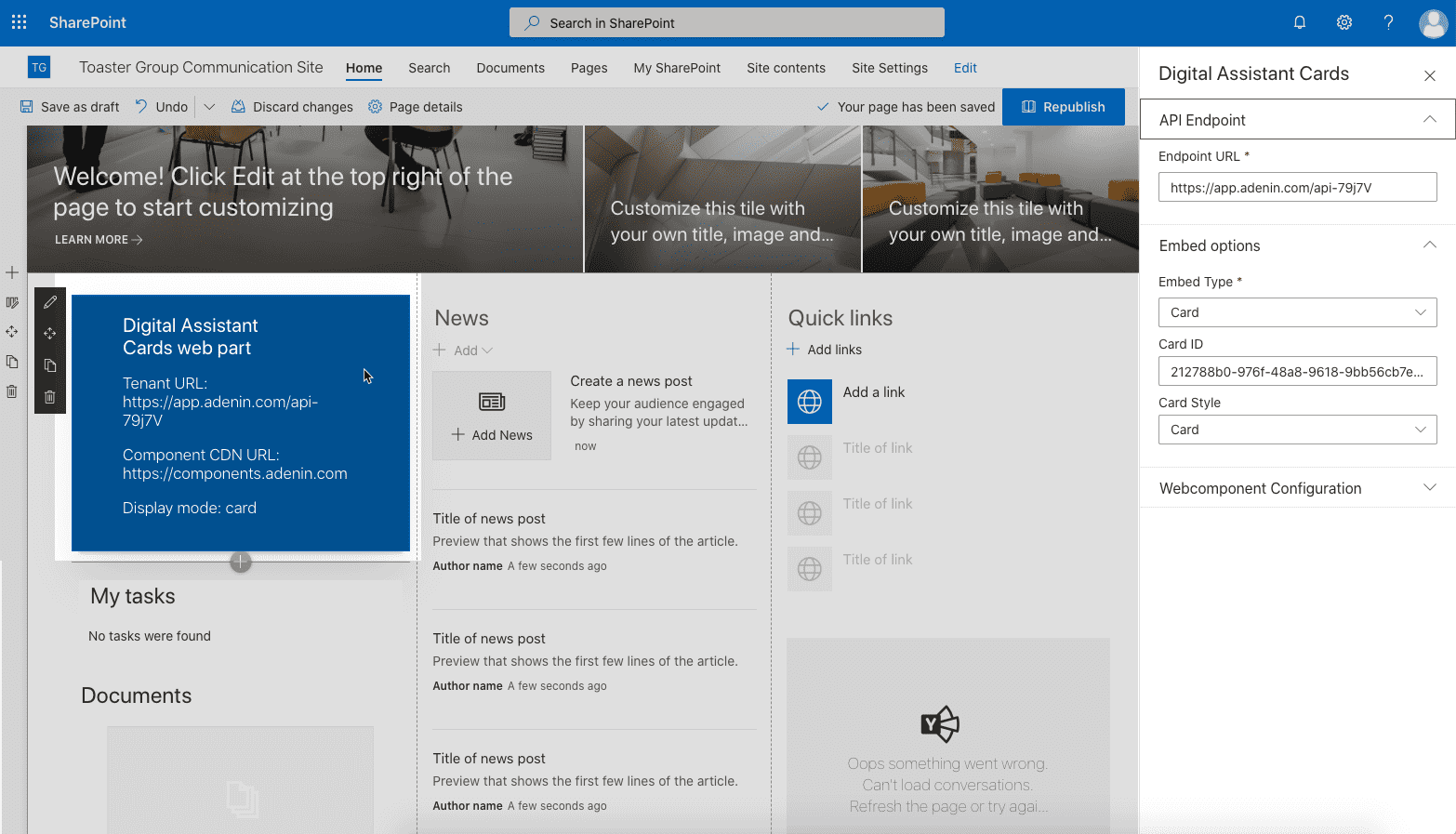The width and height of the screenshot is (1456, 834).
Task: Move section icon on left edge
Action: click(12, 332)
